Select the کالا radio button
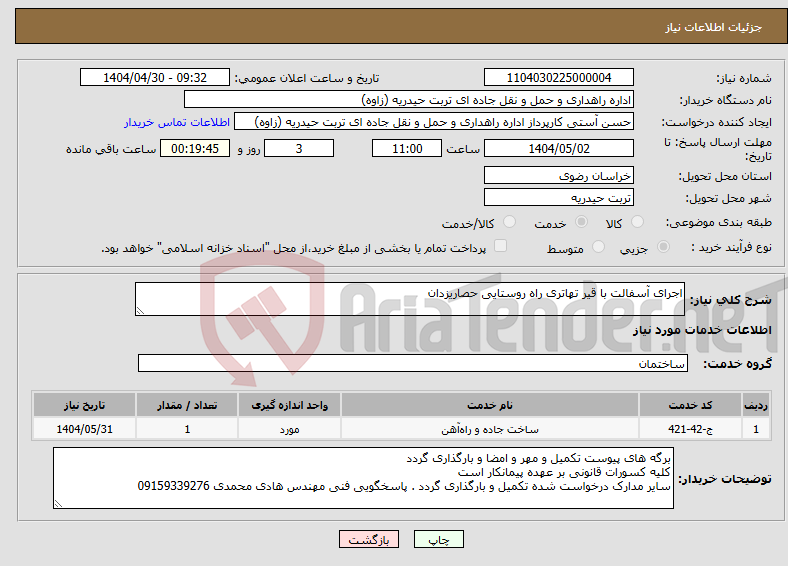 point(637,222)
